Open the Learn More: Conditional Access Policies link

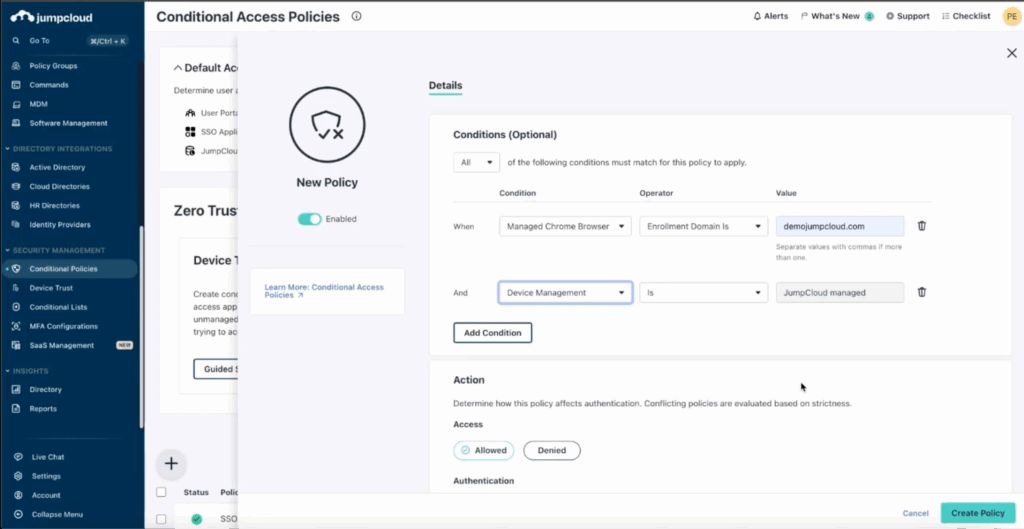tap(324, 291)
